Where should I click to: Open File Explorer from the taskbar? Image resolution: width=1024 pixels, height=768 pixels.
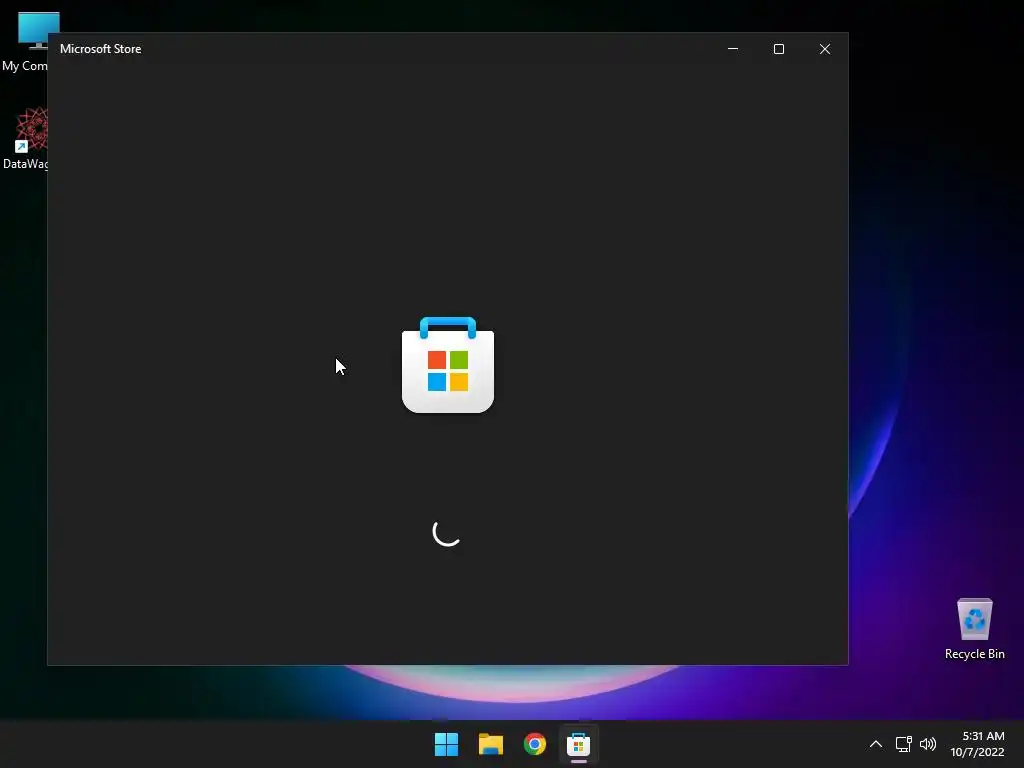pos(490,744)
